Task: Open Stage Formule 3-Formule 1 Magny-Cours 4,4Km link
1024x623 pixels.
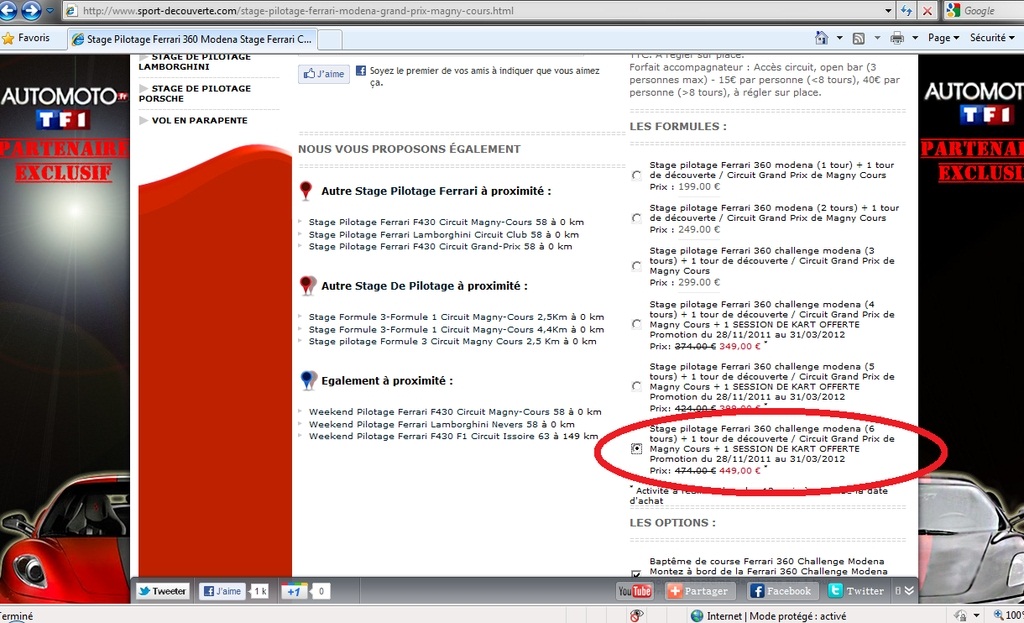Action: [456, 329]
